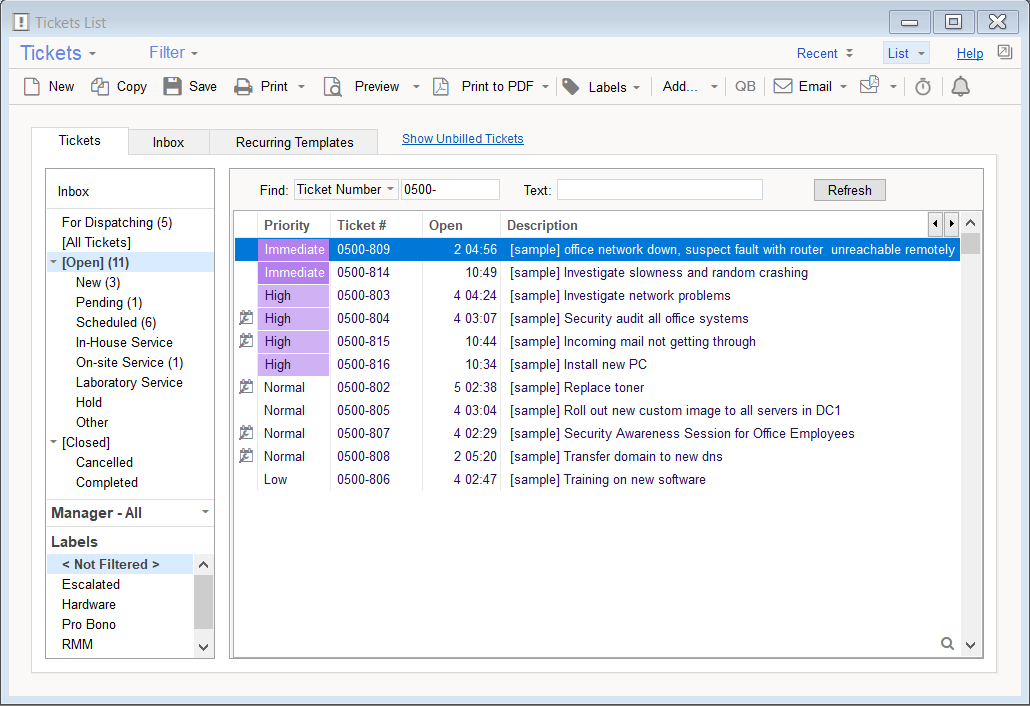Click the Print to PDF icon

441,87
